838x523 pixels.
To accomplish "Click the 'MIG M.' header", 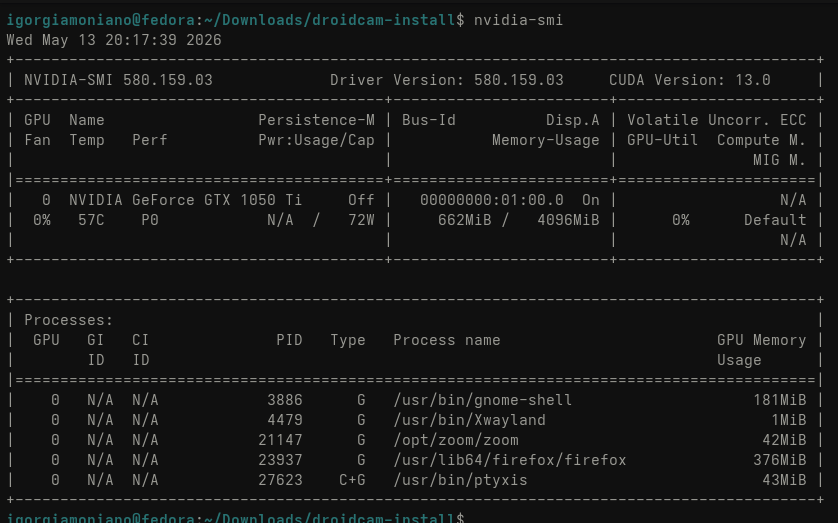I will [x=779, y=160].
